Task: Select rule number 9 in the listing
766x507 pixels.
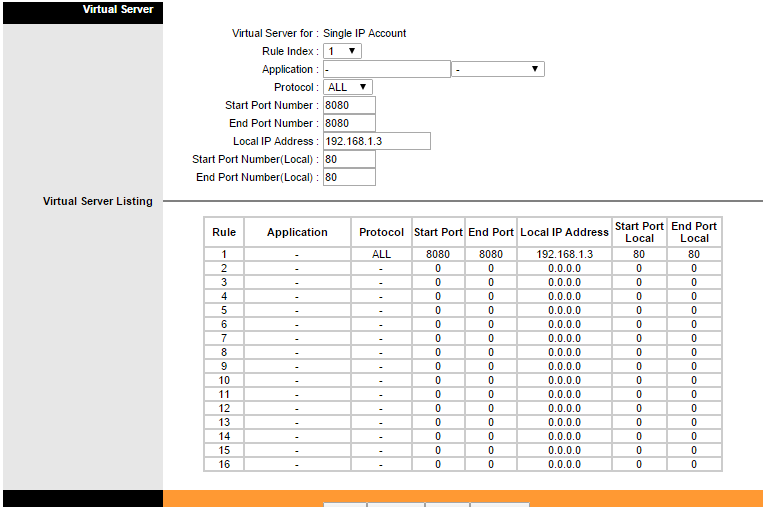Action: tap(224, 366)
